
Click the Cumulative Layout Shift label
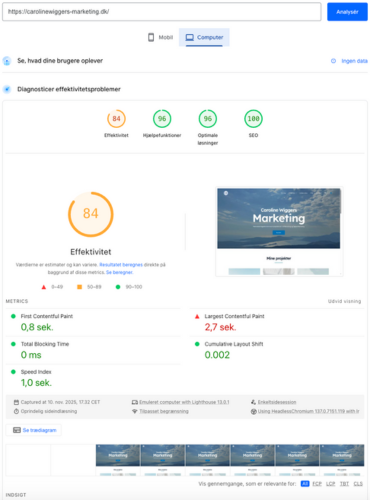coord(234,344)
